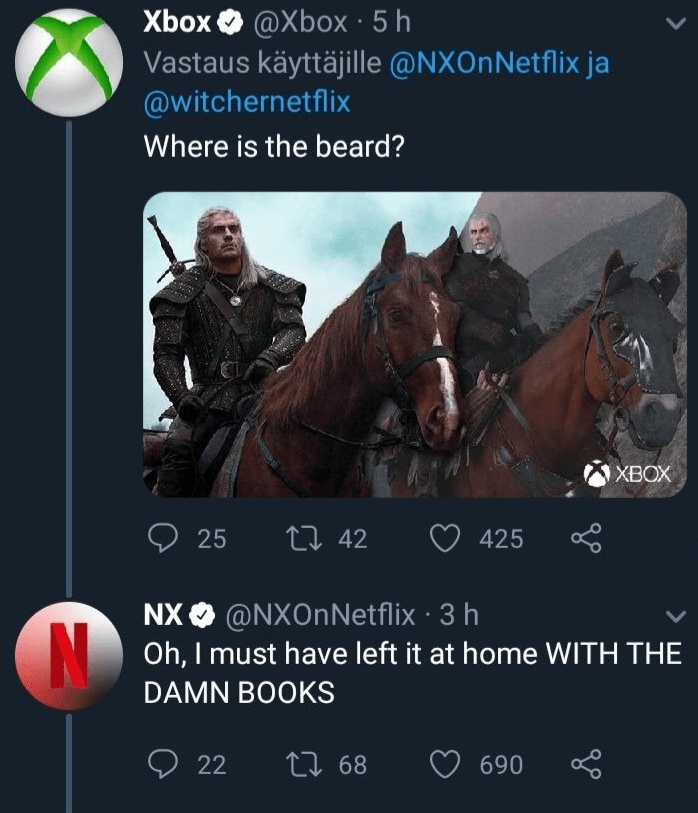Image resolution: width=698 pixels, height=813 pixels.
Task: Like the NX tweet
Action: pyautogui.click(x=445, y=765)
